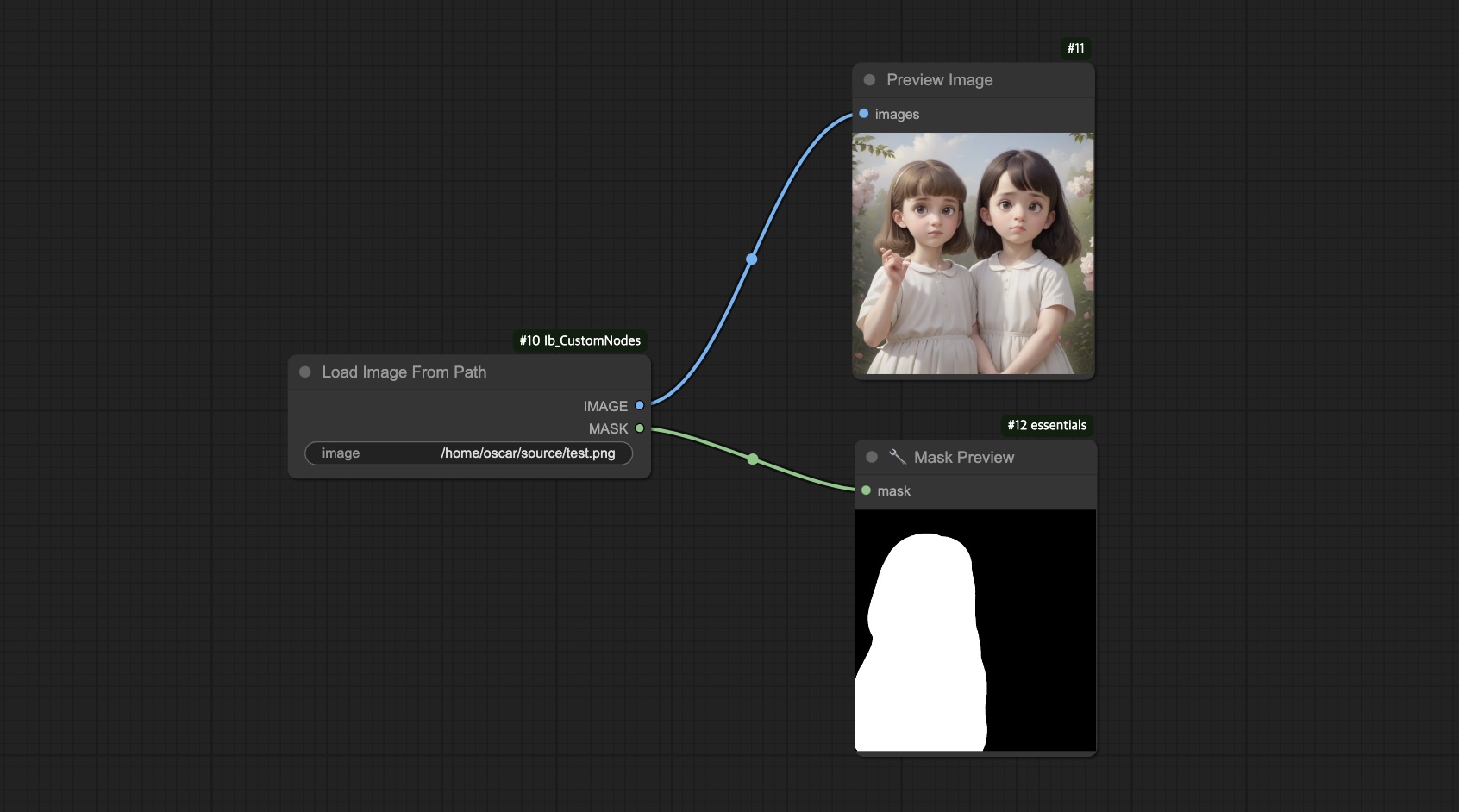Click the MASK output label
Screen dimensions: 1459x812
(x=608, y=428)
